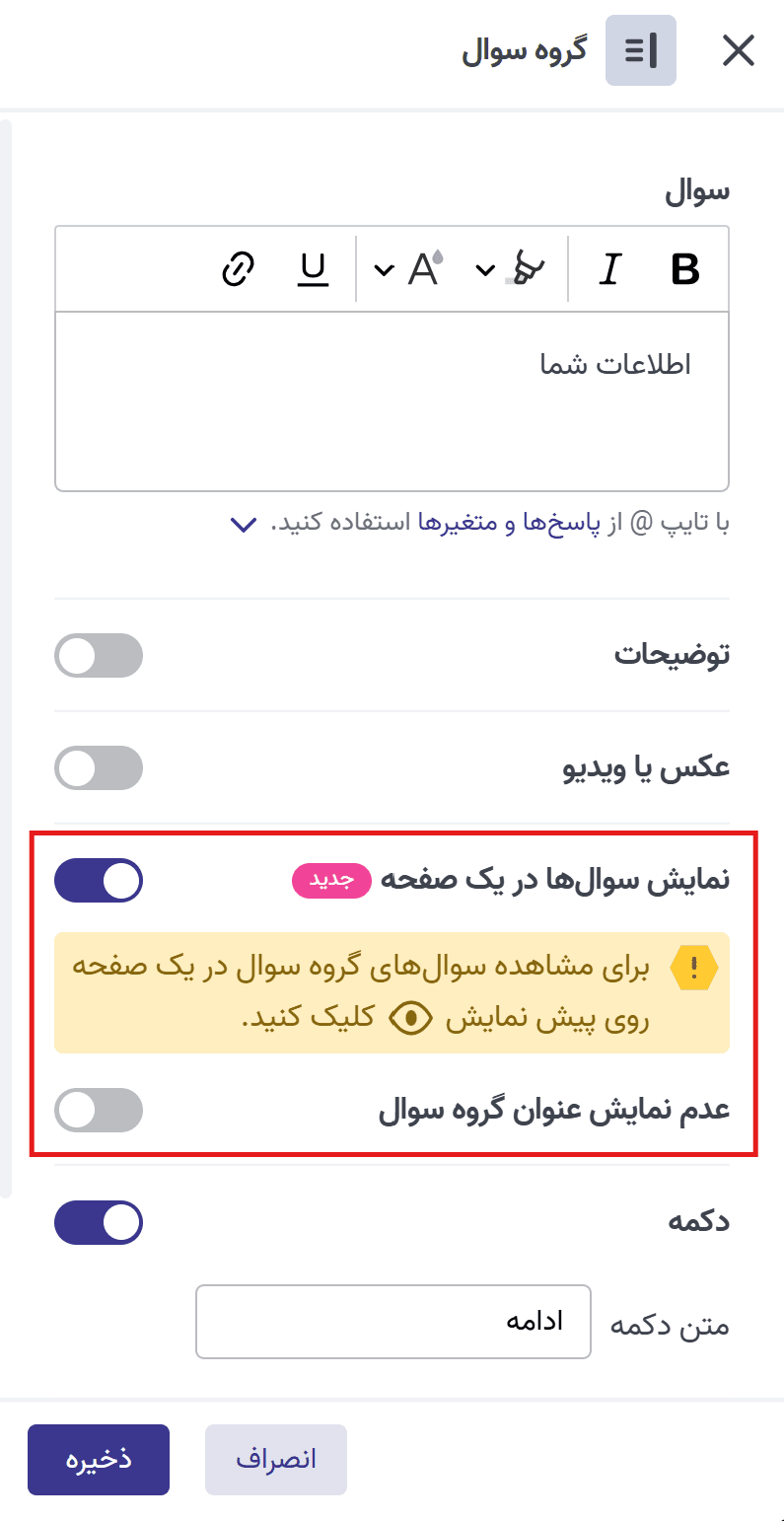Apply italic formatting in the editor toolbar
The image size is (784, 1521).
(609, 268)
